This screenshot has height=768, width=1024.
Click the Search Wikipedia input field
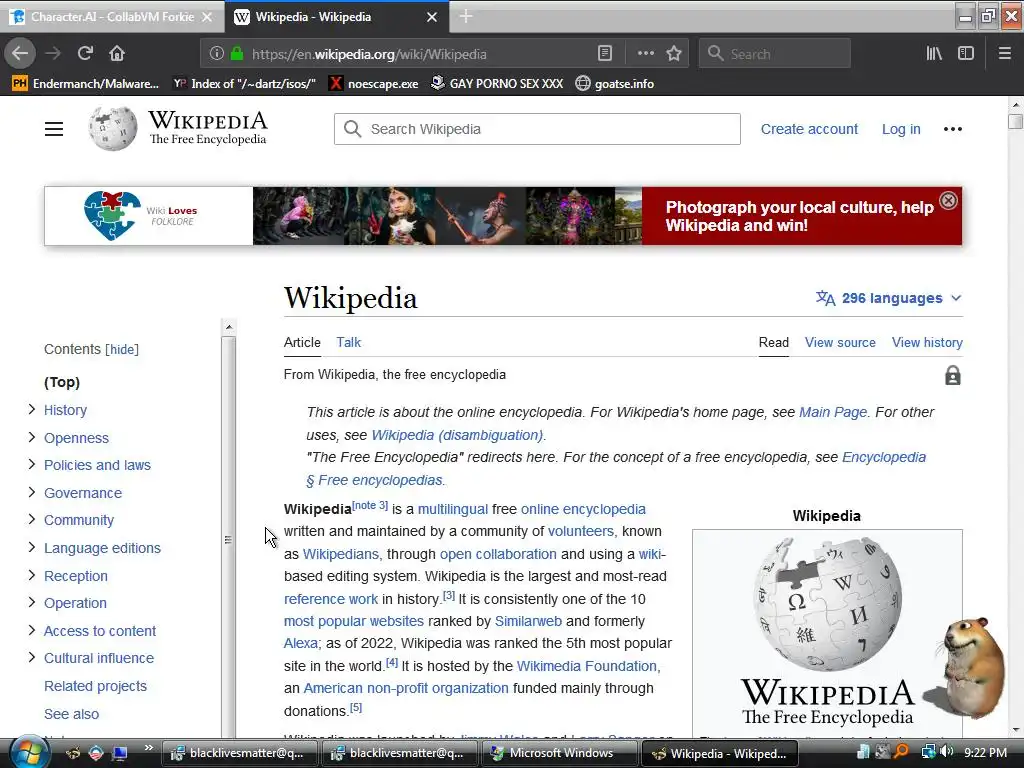537,129
